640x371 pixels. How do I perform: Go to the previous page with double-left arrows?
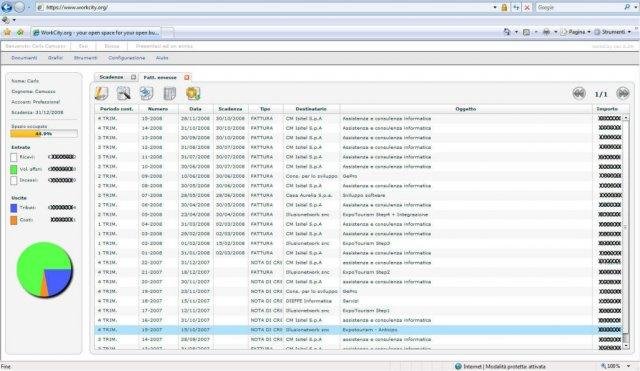click(579, 93)
